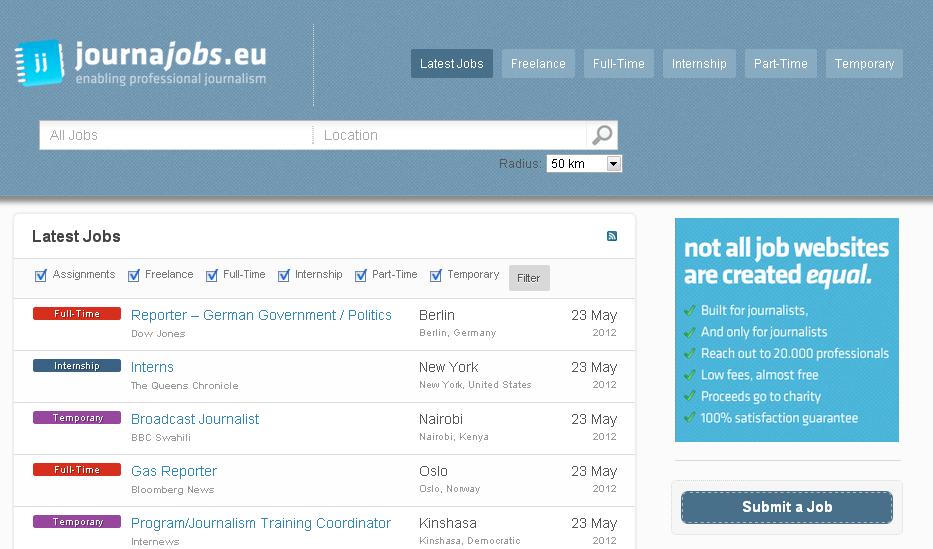
Task: Click the 'Internews' company text
Action: click(x=155, y=541)
